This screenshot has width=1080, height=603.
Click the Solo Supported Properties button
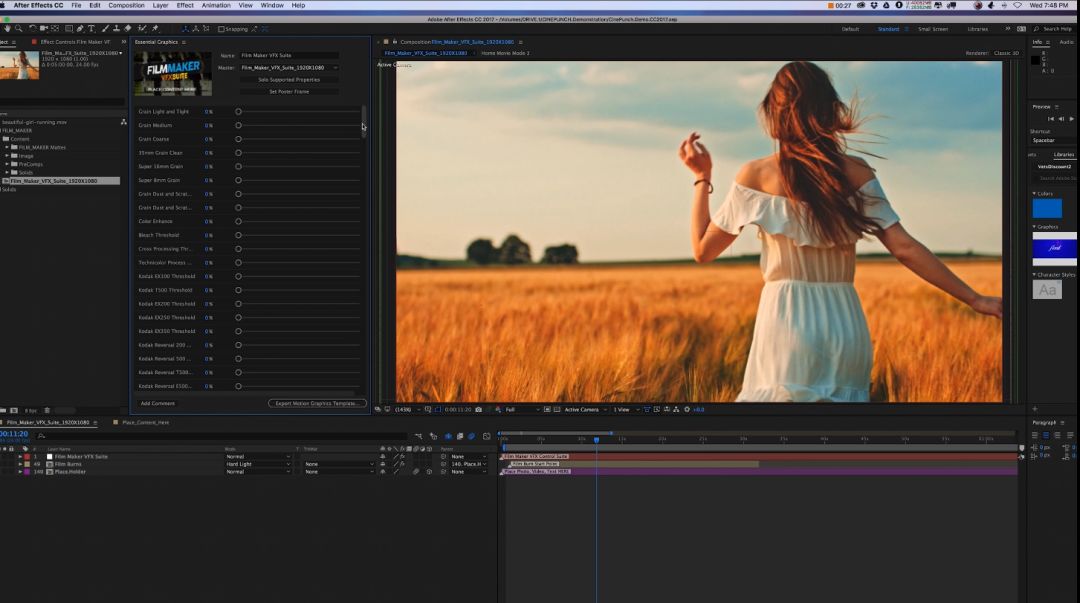[x=289, y=79]
